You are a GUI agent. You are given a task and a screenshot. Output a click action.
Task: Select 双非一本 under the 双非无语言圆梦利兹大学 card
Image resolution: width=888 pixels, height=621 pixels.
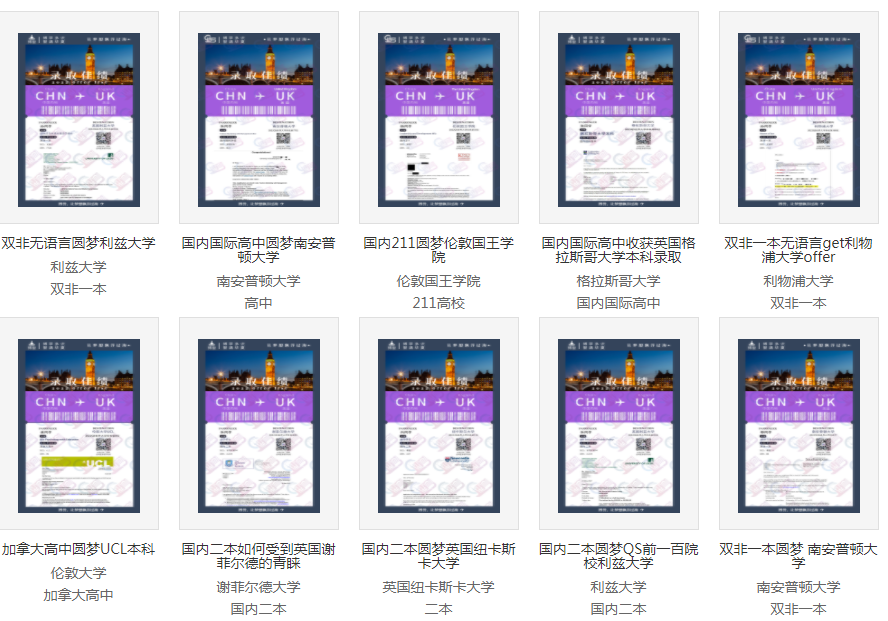point(78,289)
